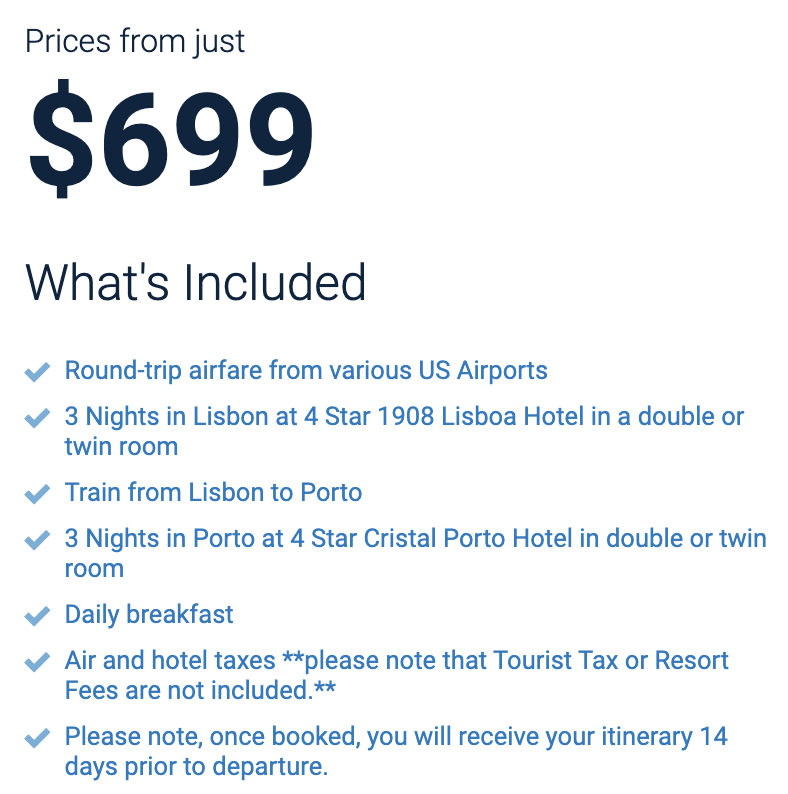
Task: Click the Prices from just label
Action: pyautogui.click(x=135, y=42)
